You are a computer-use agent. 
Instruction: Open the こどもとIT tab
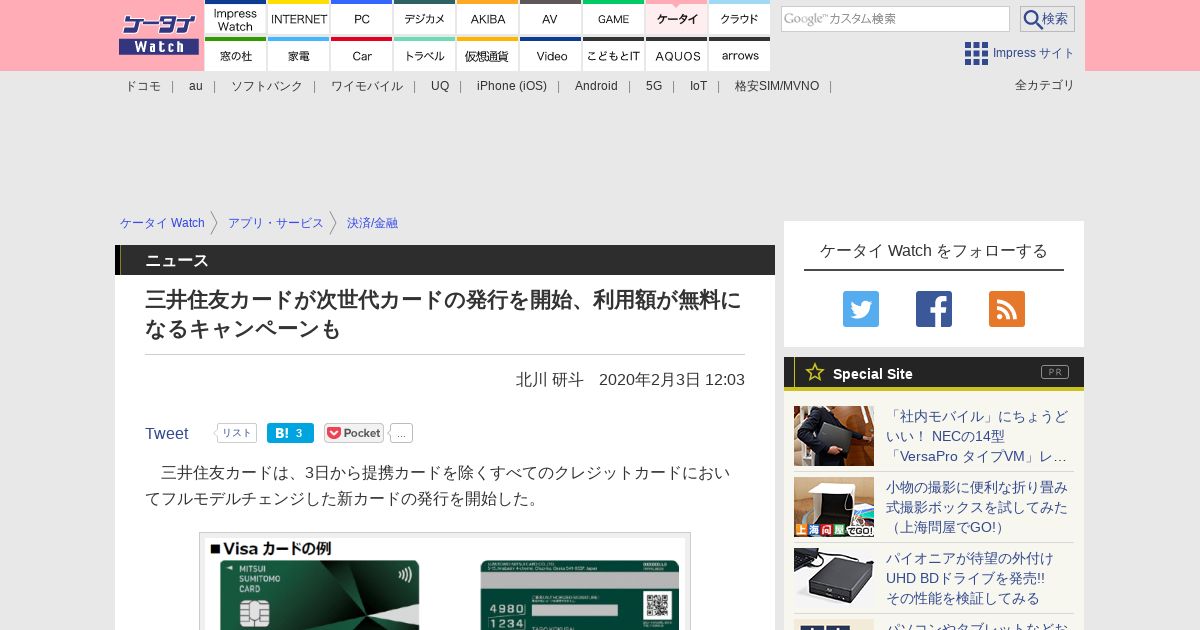(x=613, y=55)
